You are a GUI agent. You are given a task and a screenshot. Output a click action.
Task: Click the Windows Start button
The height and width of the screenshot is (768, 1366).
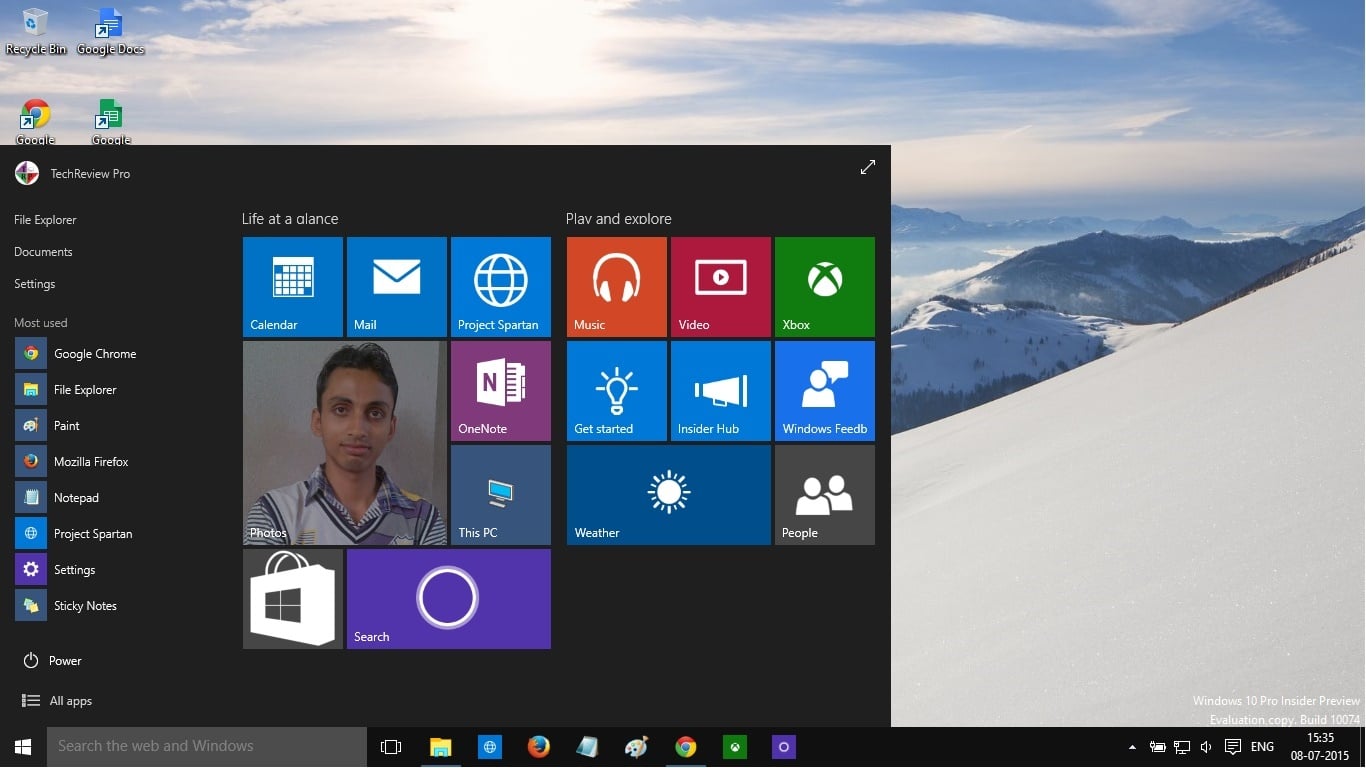[x=23, y=747]
